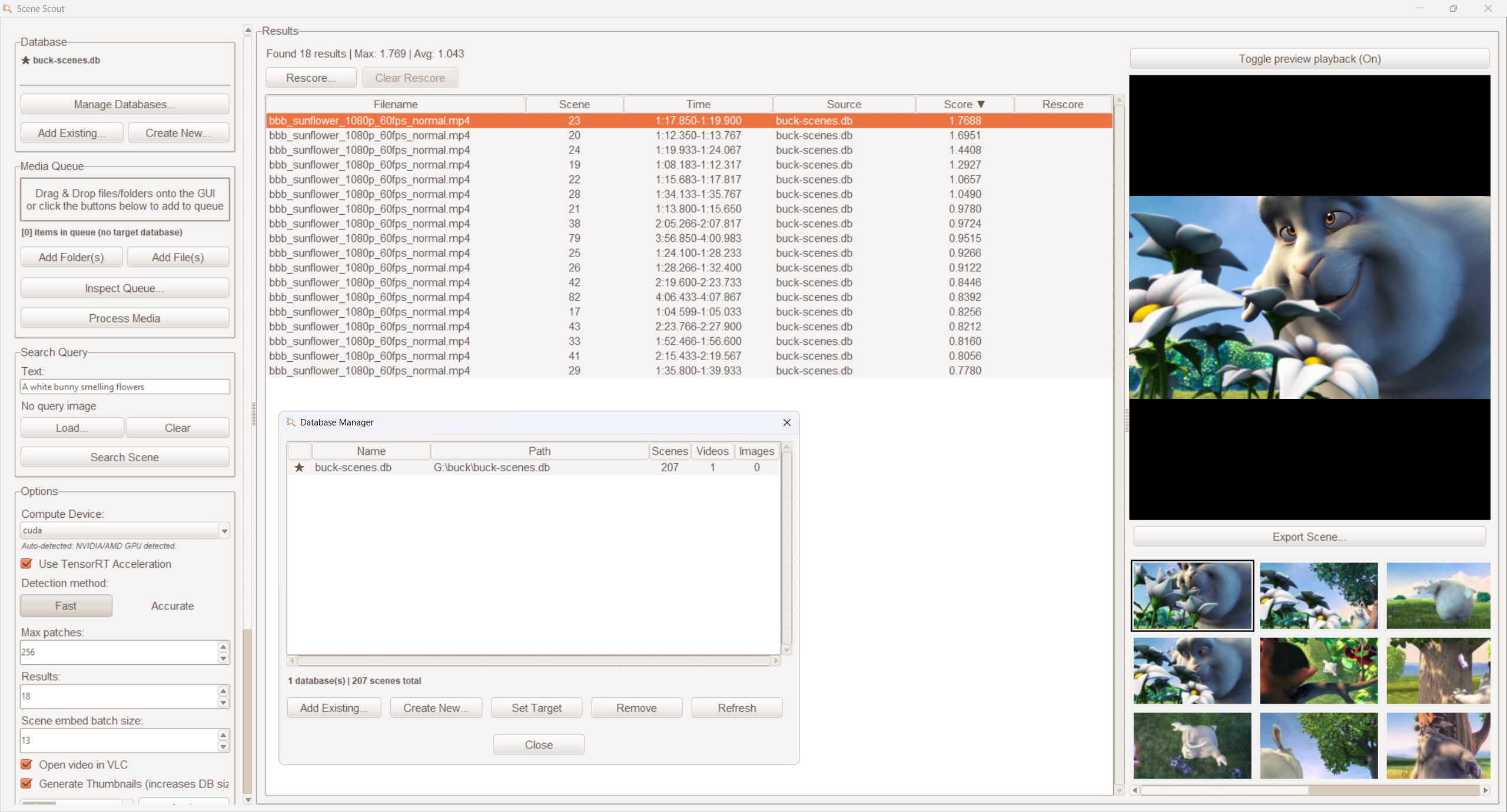Click Remove in Database Manager
The image size is (1507, 812).
pyautogui.click(x=636, y=708)
